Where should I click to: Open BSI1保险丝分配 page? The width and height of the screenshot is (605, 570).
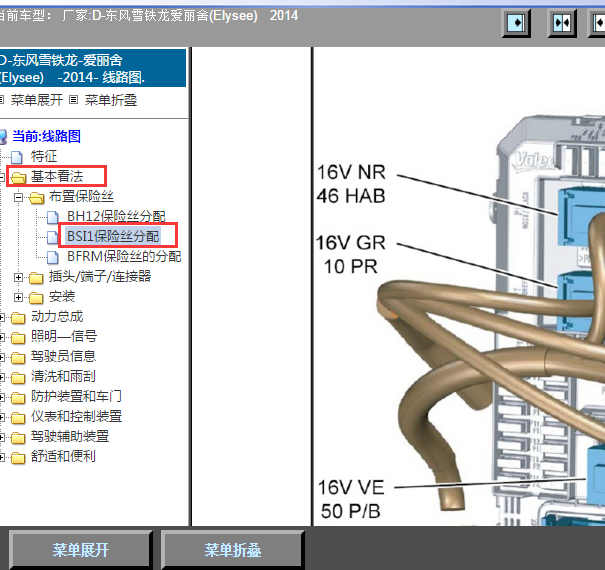[x=113, y=236]
